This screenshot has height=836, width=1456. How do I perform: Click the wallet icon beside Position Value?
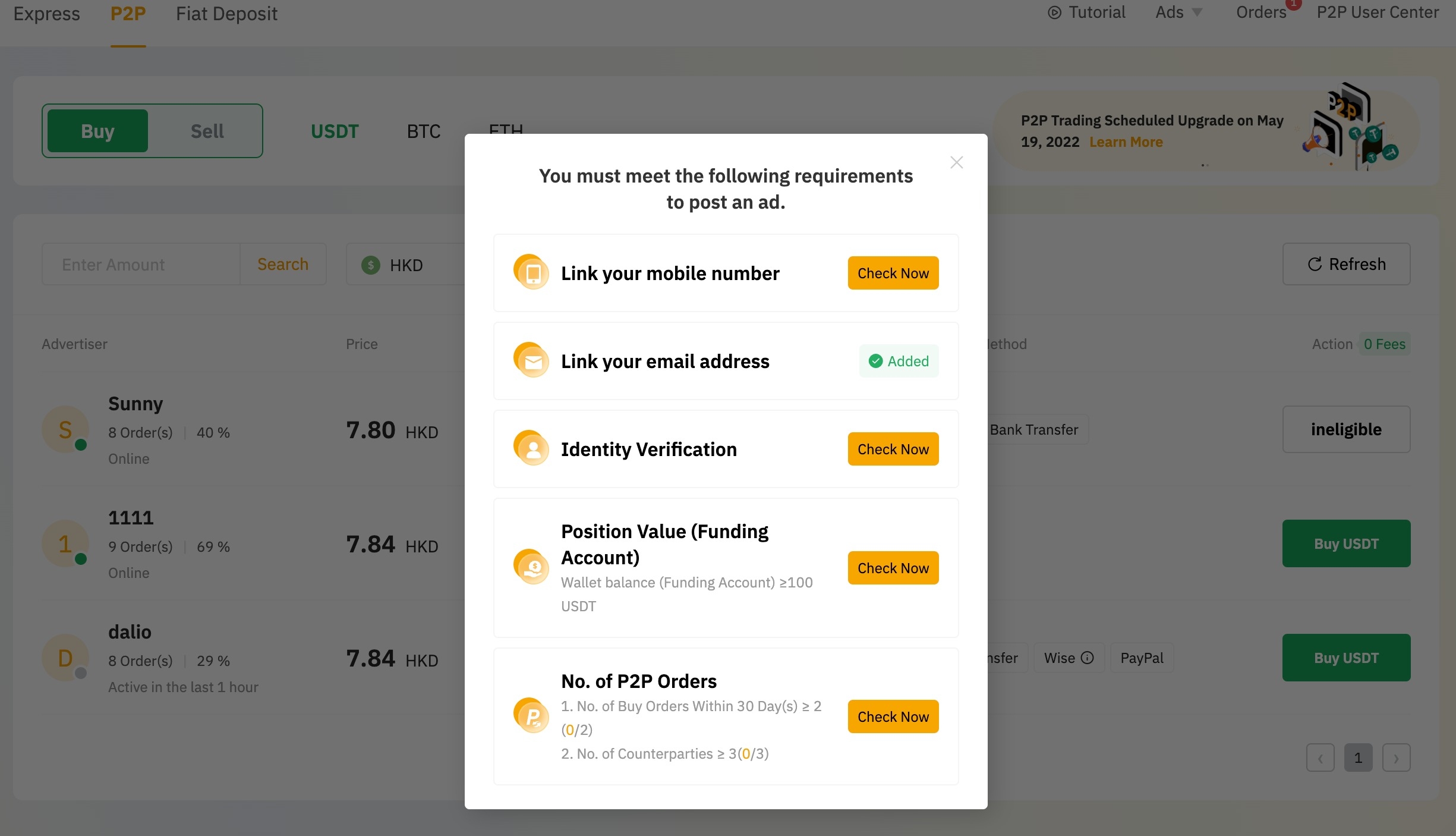point(532,567)
